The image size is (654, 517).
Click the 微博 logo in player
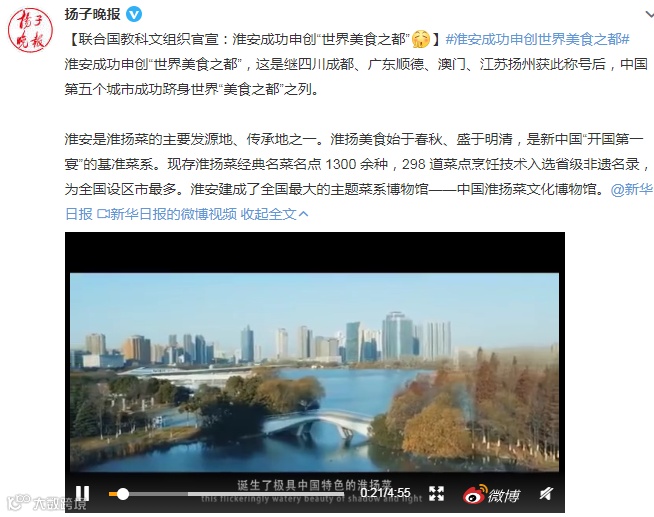coord(491,494)
